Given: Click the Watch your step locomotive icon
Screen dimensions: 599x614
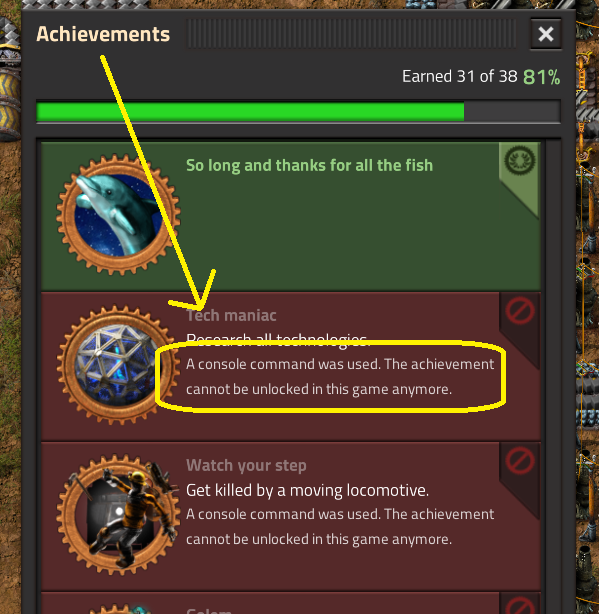Looking at the screenshot, I should click(x=118, y=515).
